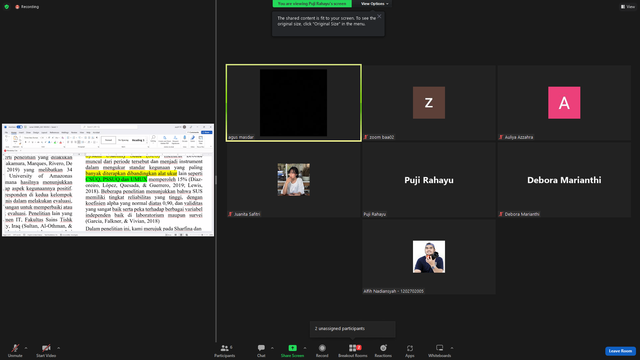
Task: Open the Apps panel
Action: (410, 350)
